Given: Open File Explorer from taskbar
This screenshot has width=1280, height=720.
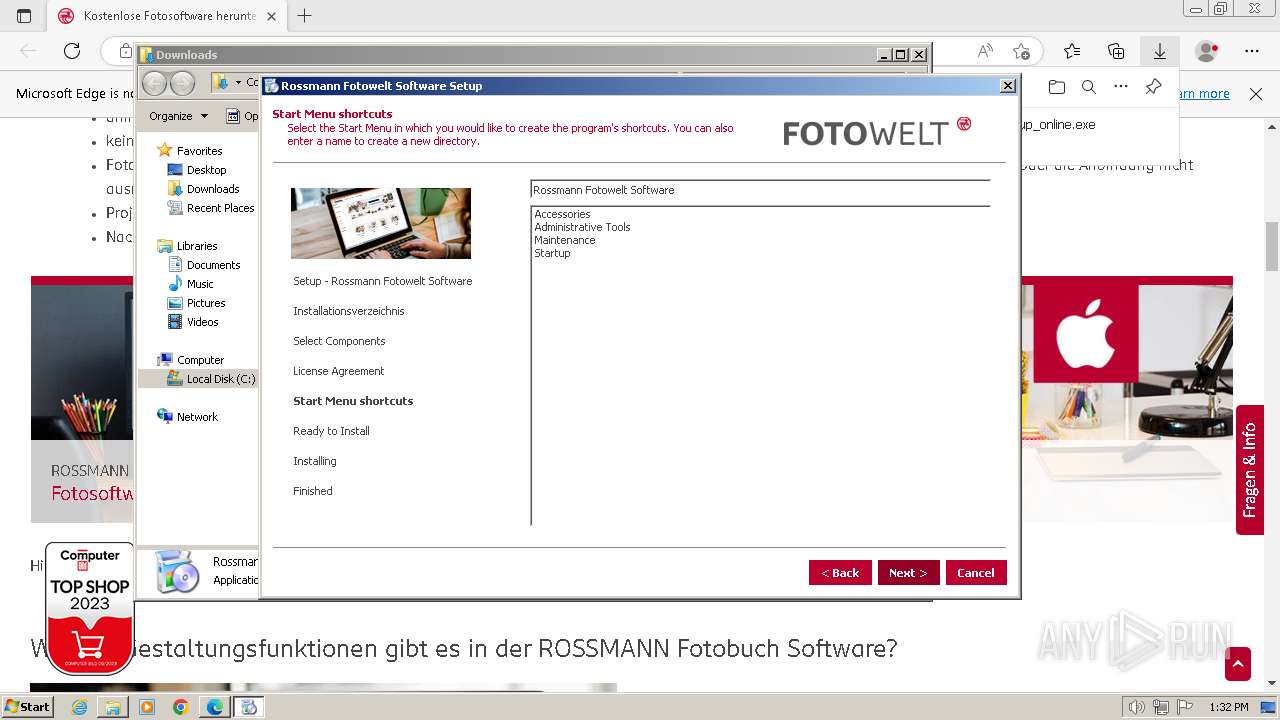Looking at the screenshot, I should [113, 707].
